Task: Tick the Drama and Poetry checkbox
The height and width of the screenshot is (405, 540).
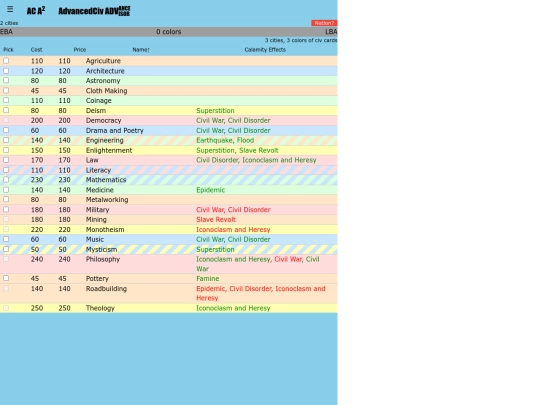Action: [x=6, y=130]
